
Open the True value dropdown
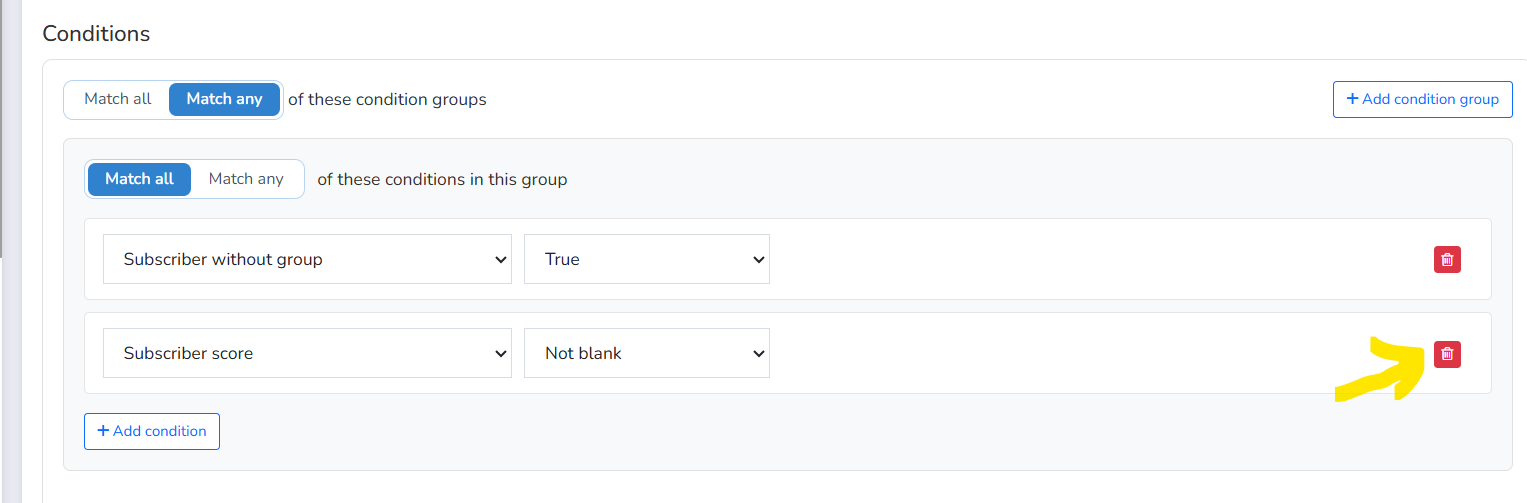click(647, 259)
